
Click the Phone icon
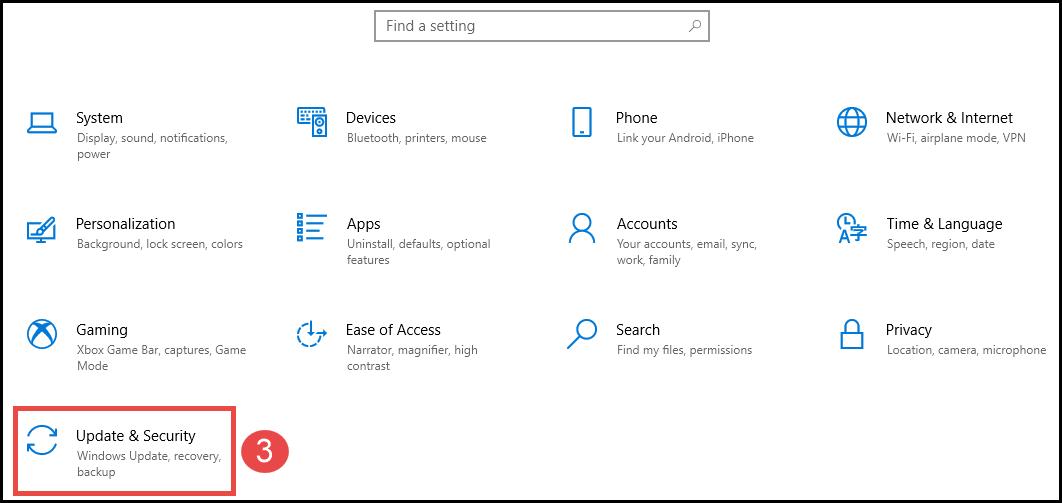coord(582,122)
